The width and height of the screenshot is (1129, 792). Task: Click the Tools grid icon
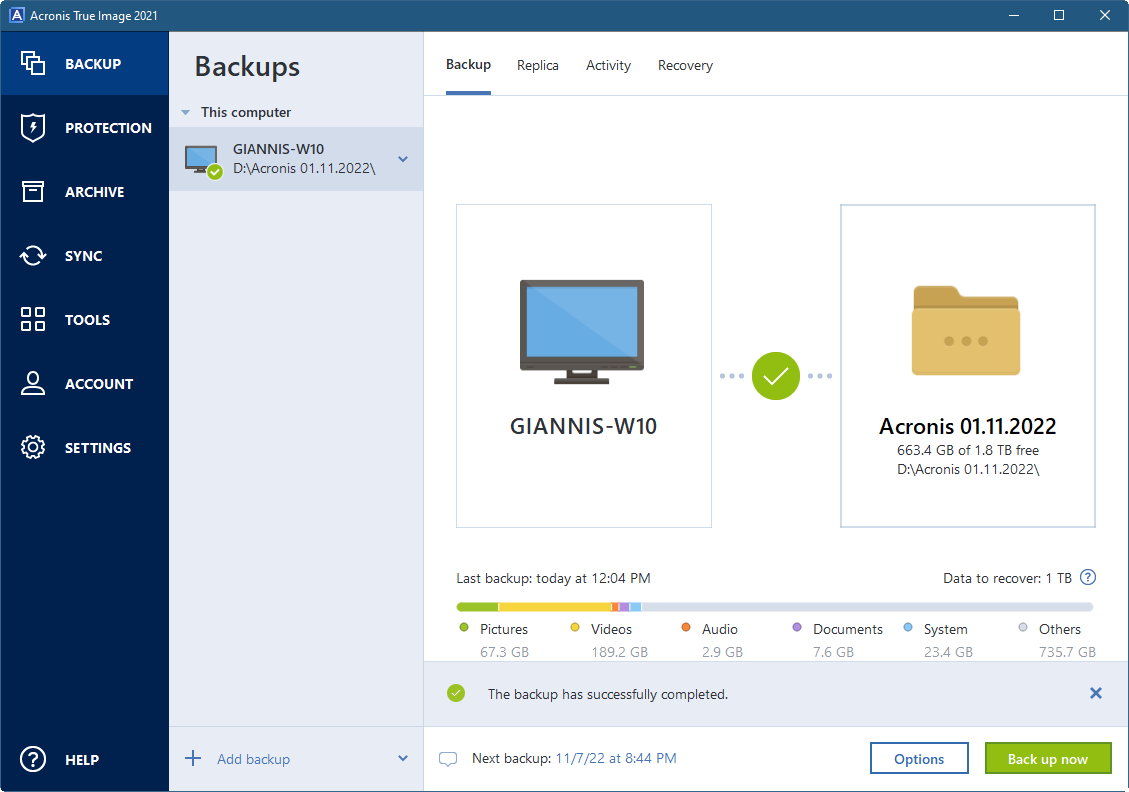(32, 319)
